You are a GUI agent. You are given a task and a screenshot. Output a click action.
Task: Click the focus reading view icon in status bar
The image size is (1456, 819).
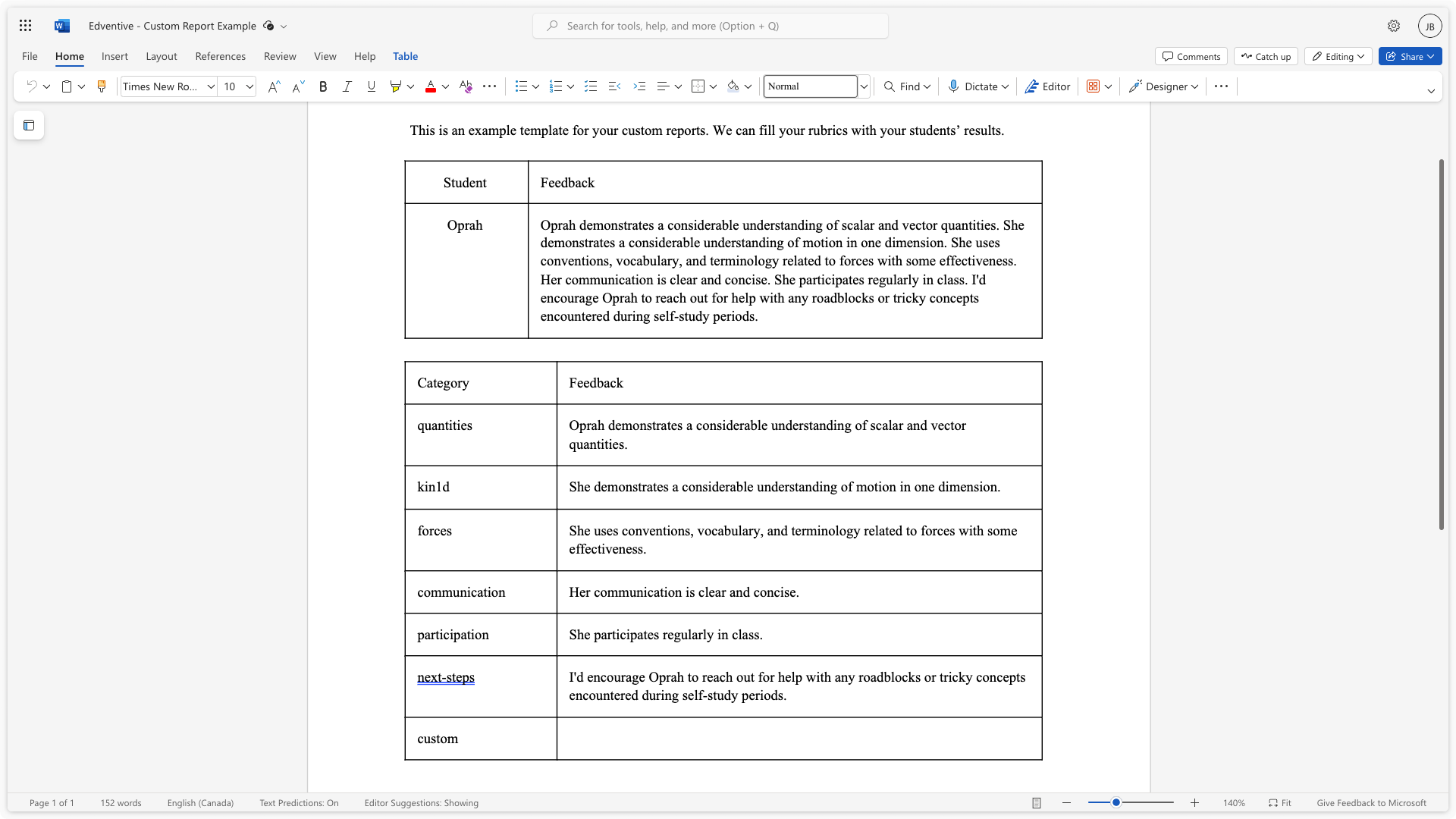point(1036,803)
